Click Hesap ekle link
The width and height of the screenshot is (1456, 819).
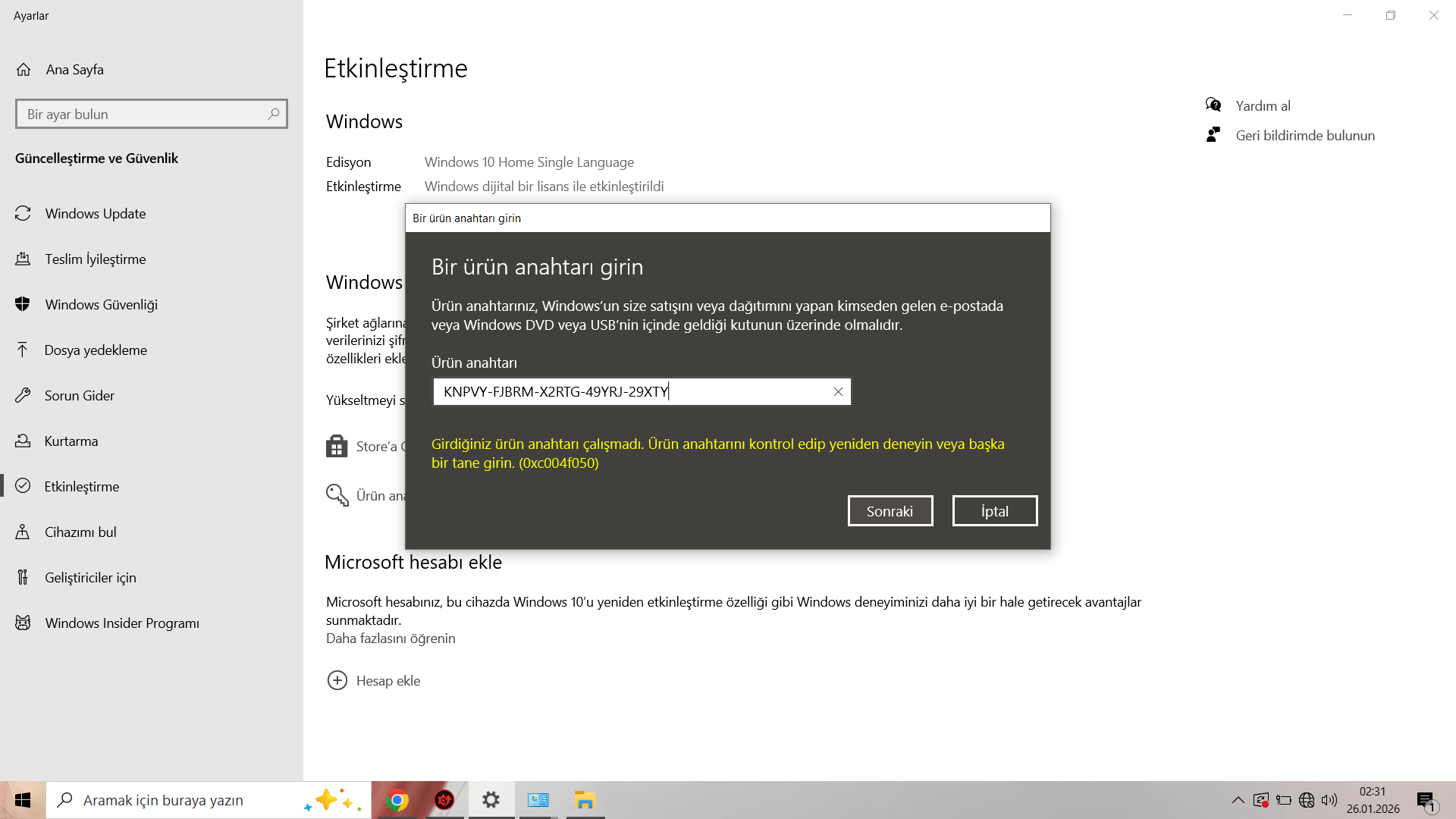click(388, 681)
